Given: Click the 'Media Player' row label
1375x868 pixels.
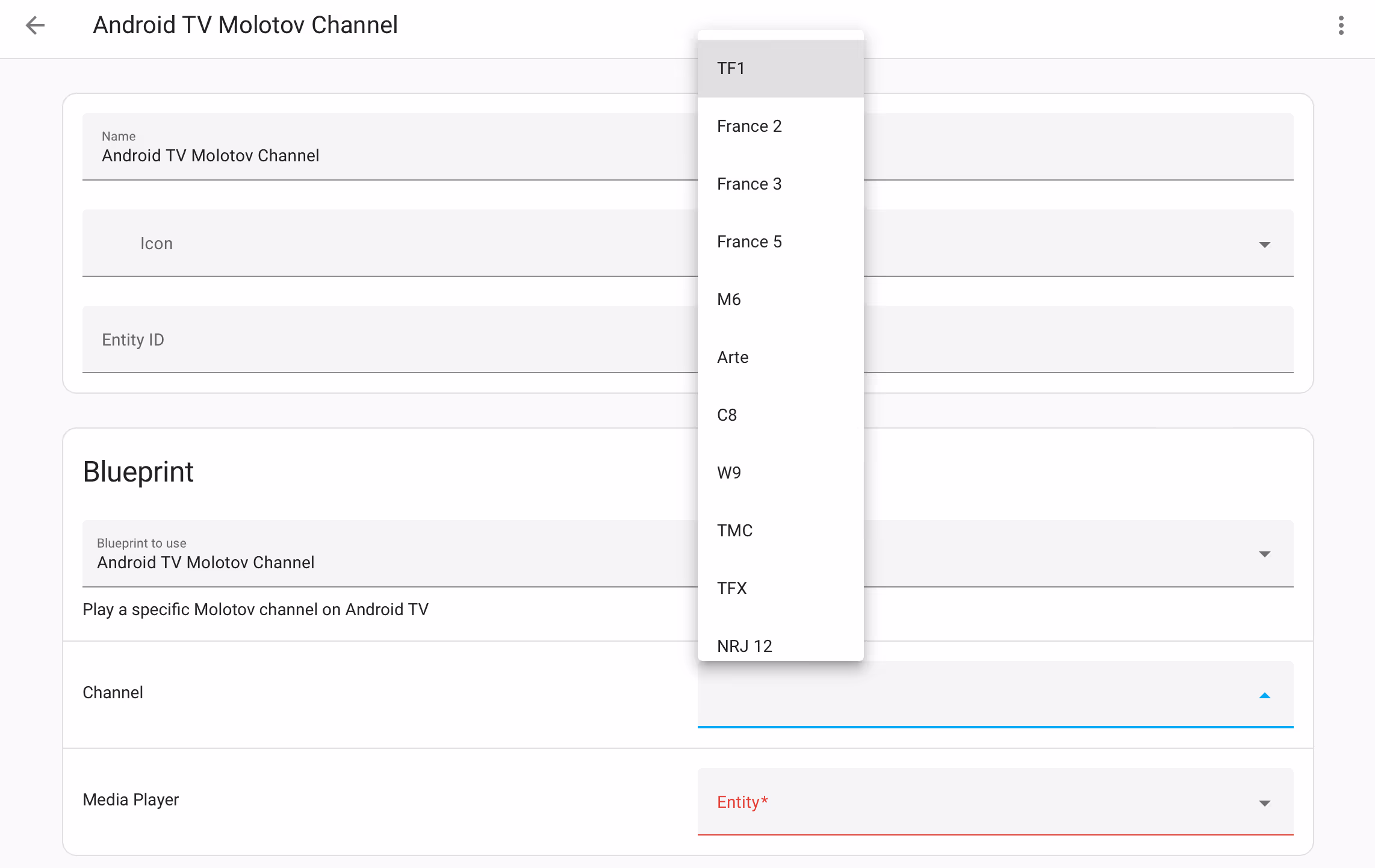Looking at the screenshot, I should pos(131,799).
